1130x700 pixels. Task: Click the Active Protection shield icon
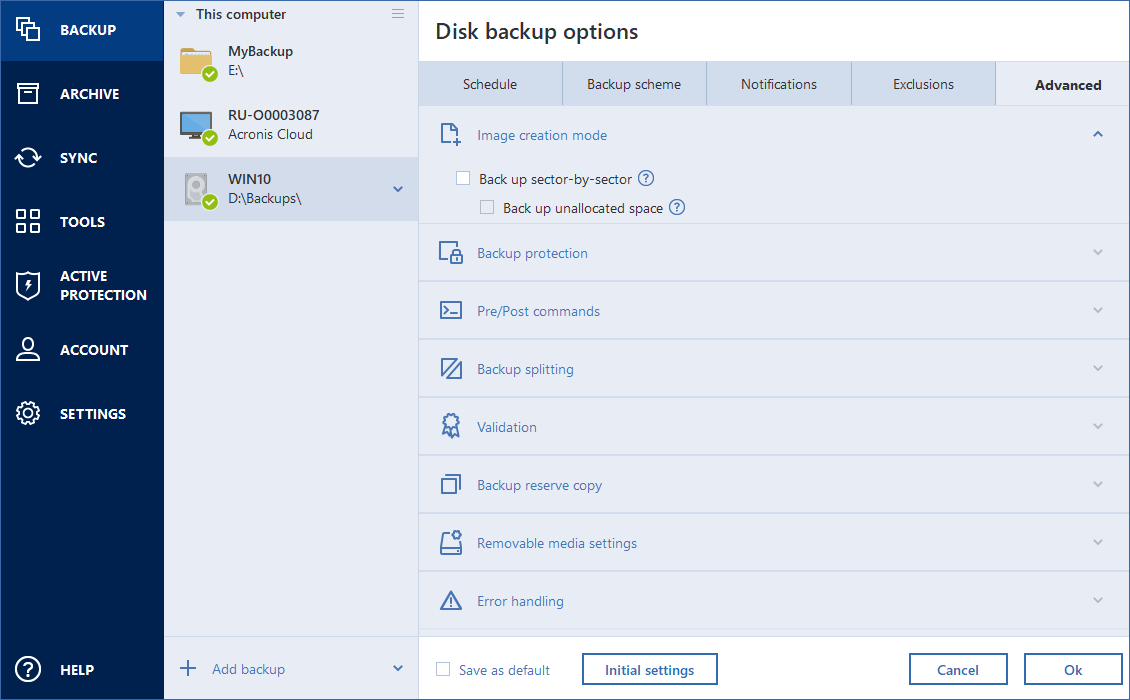pyautogui.click(x=28, y=285)
